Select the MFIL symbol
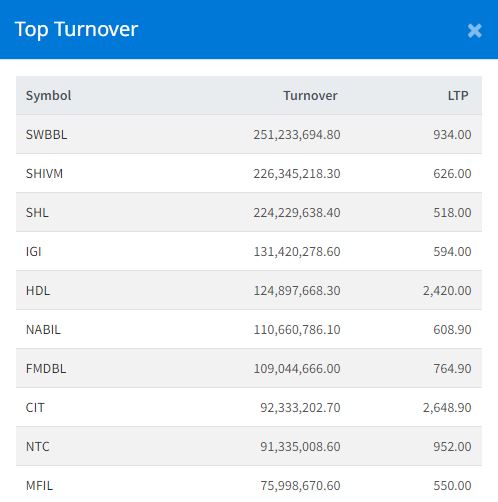498x502 pixels. pos(39,486)
